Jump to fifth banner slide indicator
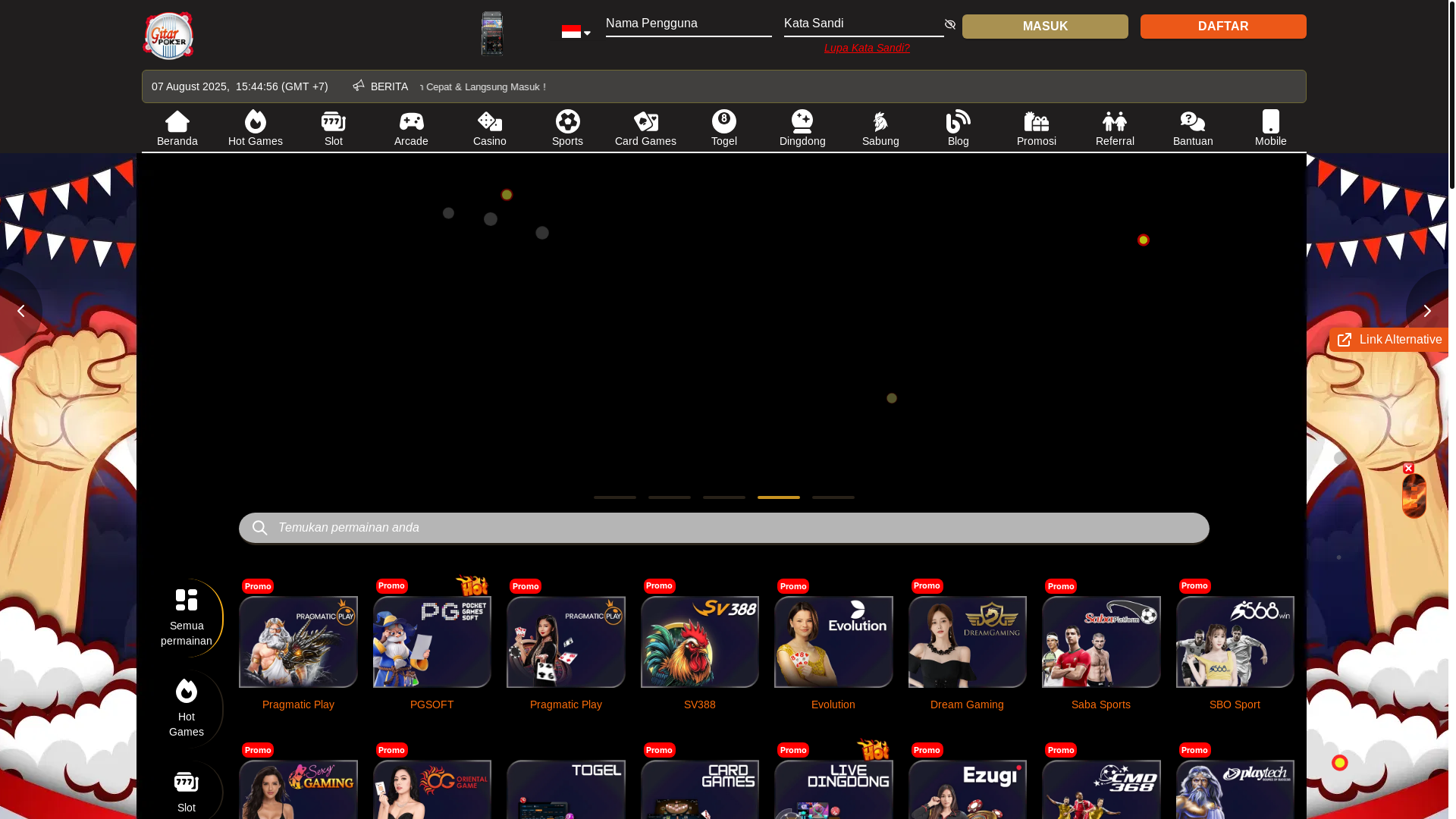Viewport: 1456px width, 819px height. pos(833,497)
